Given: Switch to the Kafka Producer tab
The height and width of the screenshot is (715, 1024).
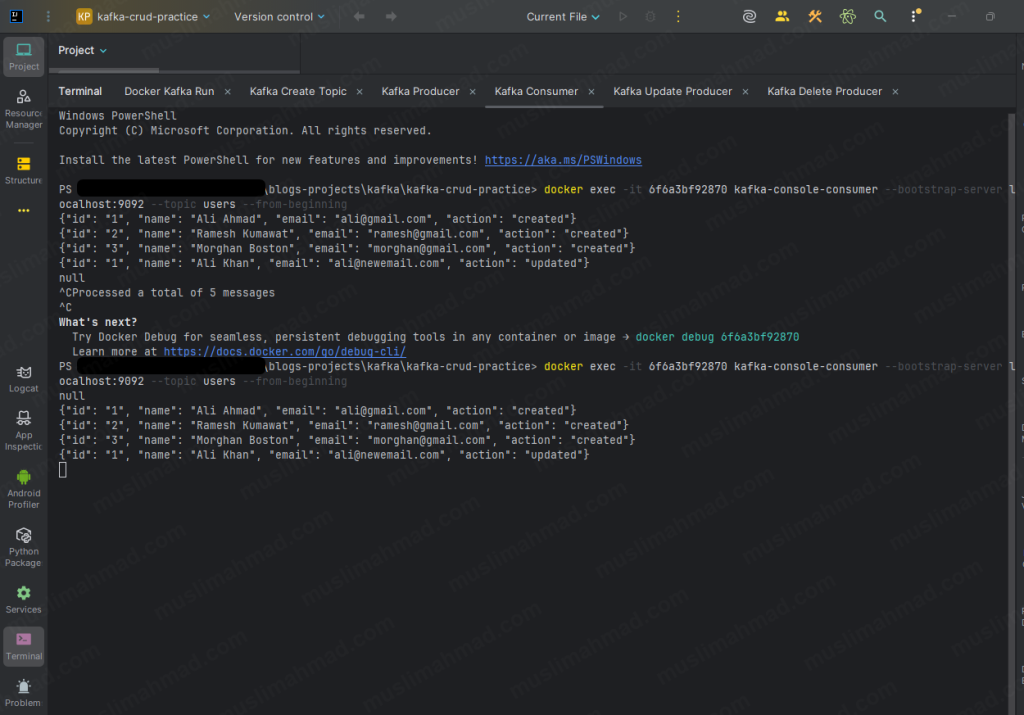Looking at the screenshot, I should pos(420,91).
